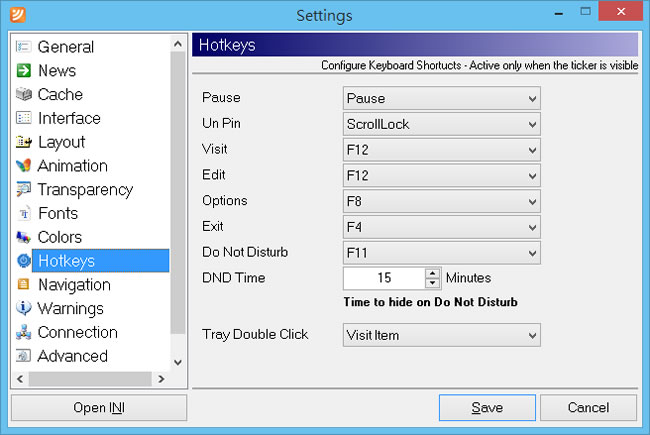
Task: Open the General settings page
Action: coord(66,47)
